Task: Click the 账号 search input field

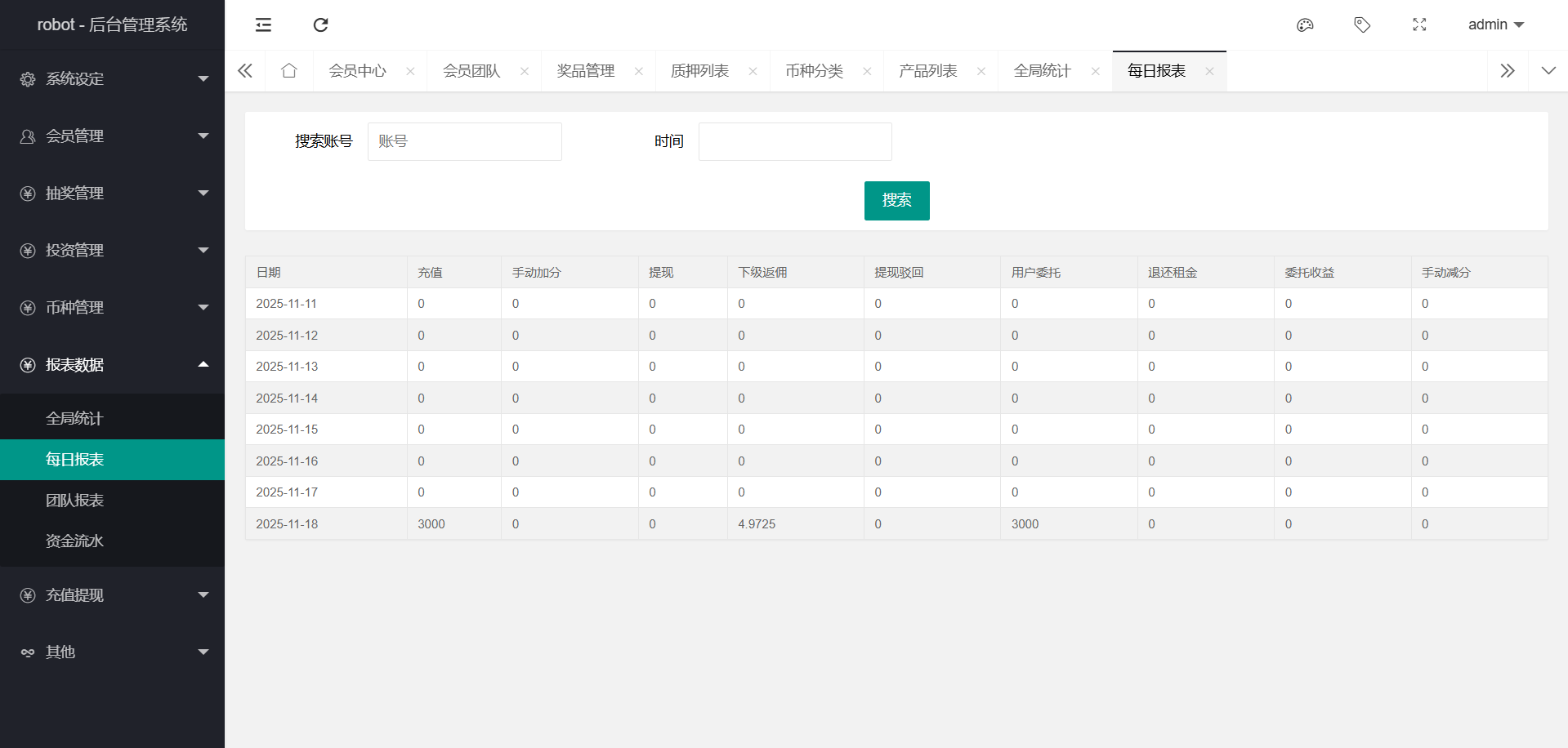Action: pos(464,141)
